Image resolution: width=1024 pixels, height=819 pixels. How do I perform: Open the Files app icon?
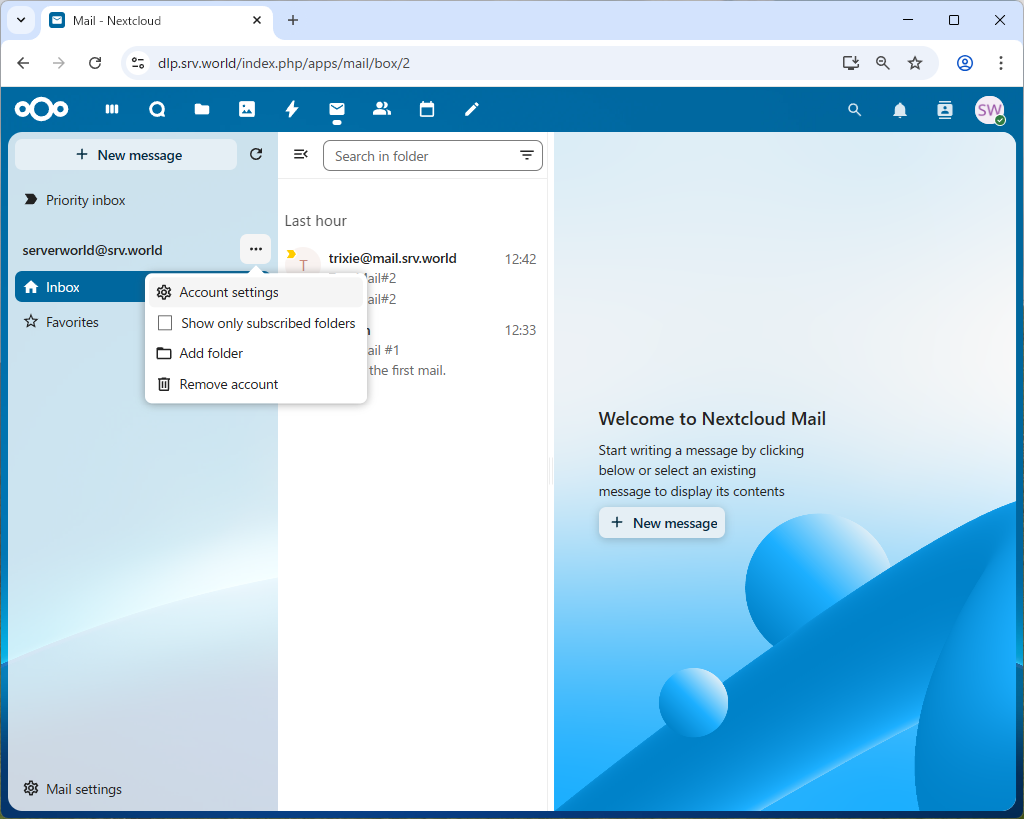[202, 109]
